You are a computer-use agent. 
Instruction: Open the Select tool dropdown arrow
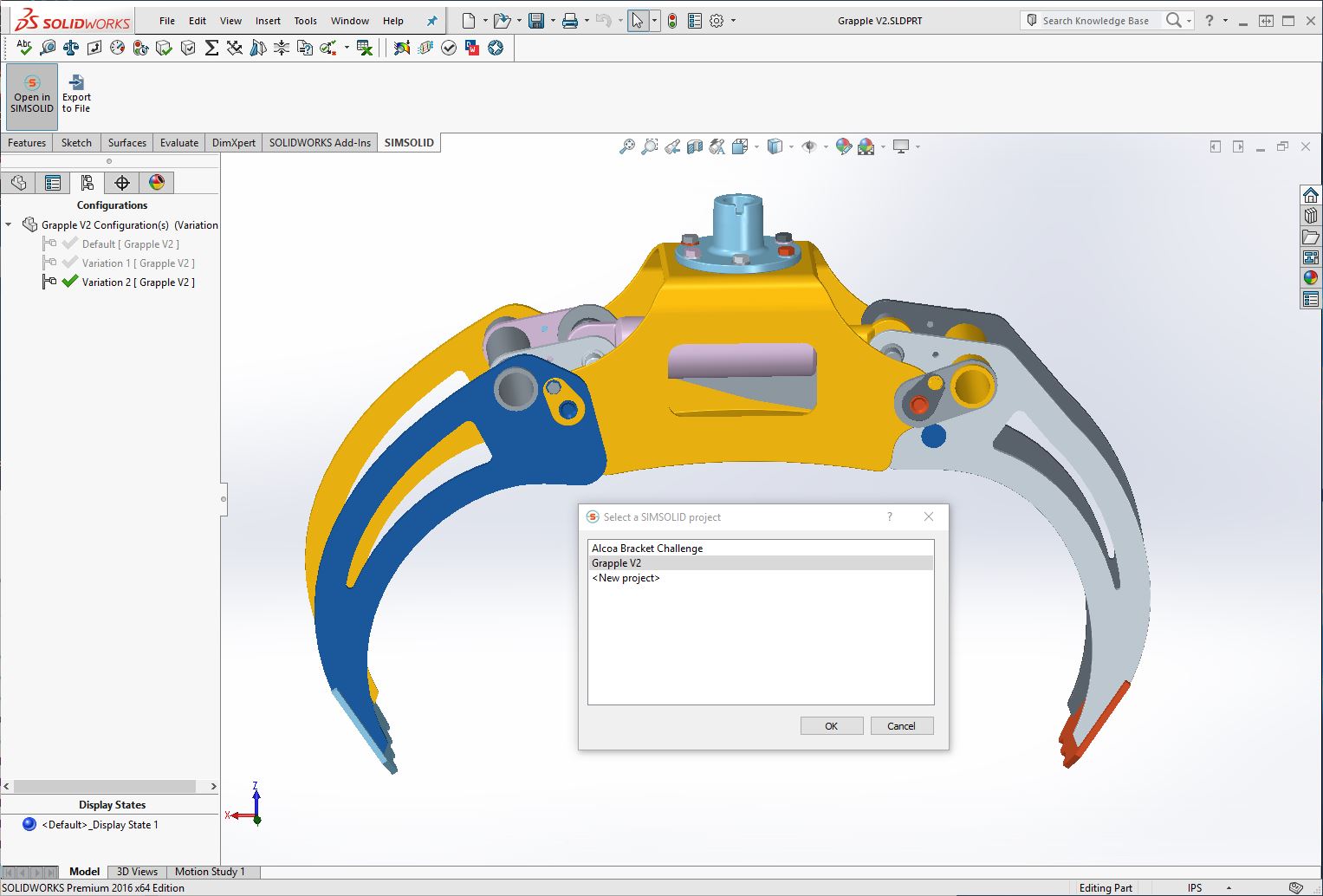click(x=654, y=21)
